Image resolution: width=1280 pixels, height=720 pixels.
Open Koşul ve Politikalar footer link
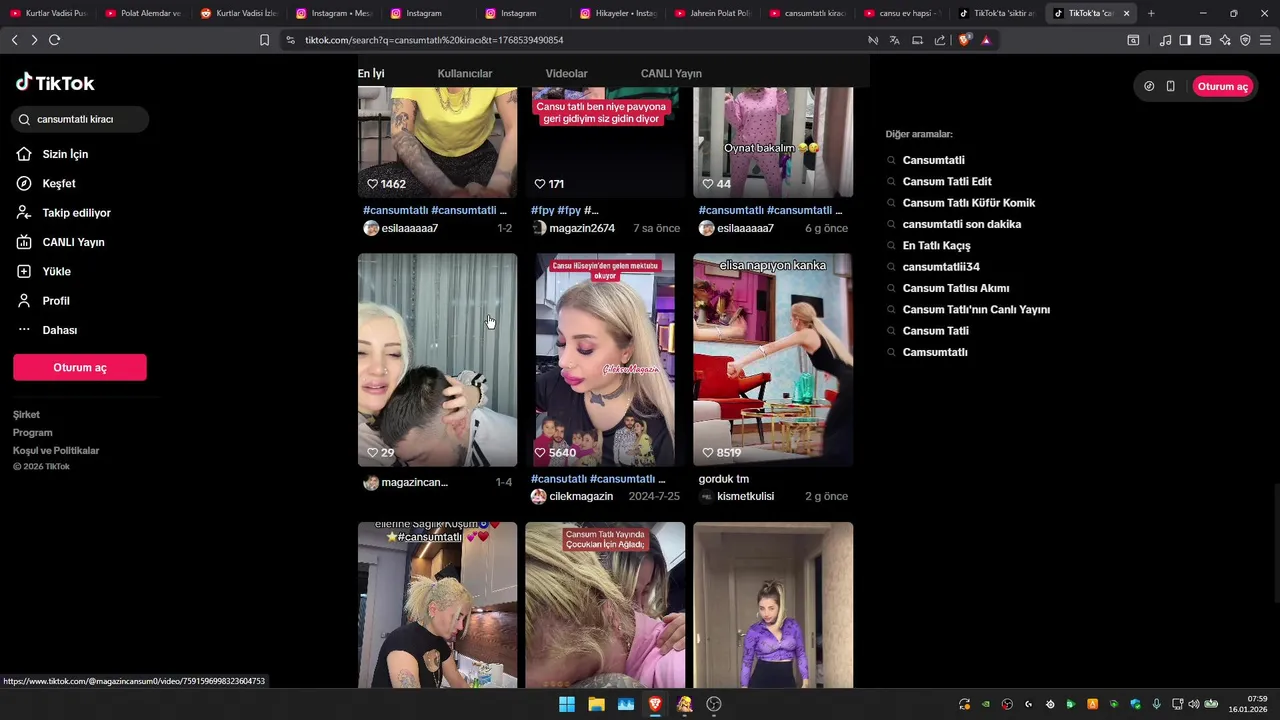(56, 451)
